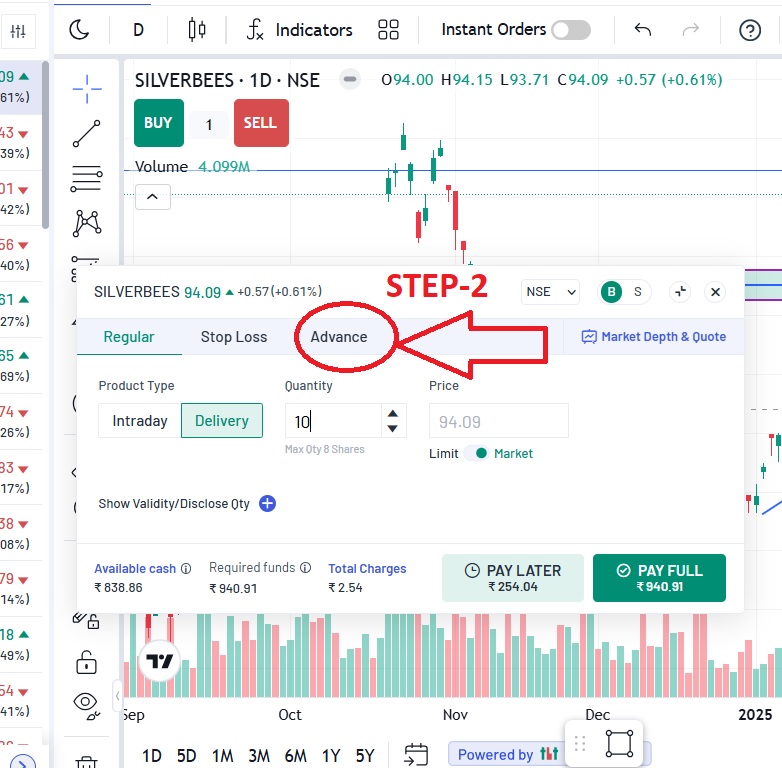This screenshot has width=782, height=768.
Task: Toggle the Limit/Market price switch
Action: [478, 453]
